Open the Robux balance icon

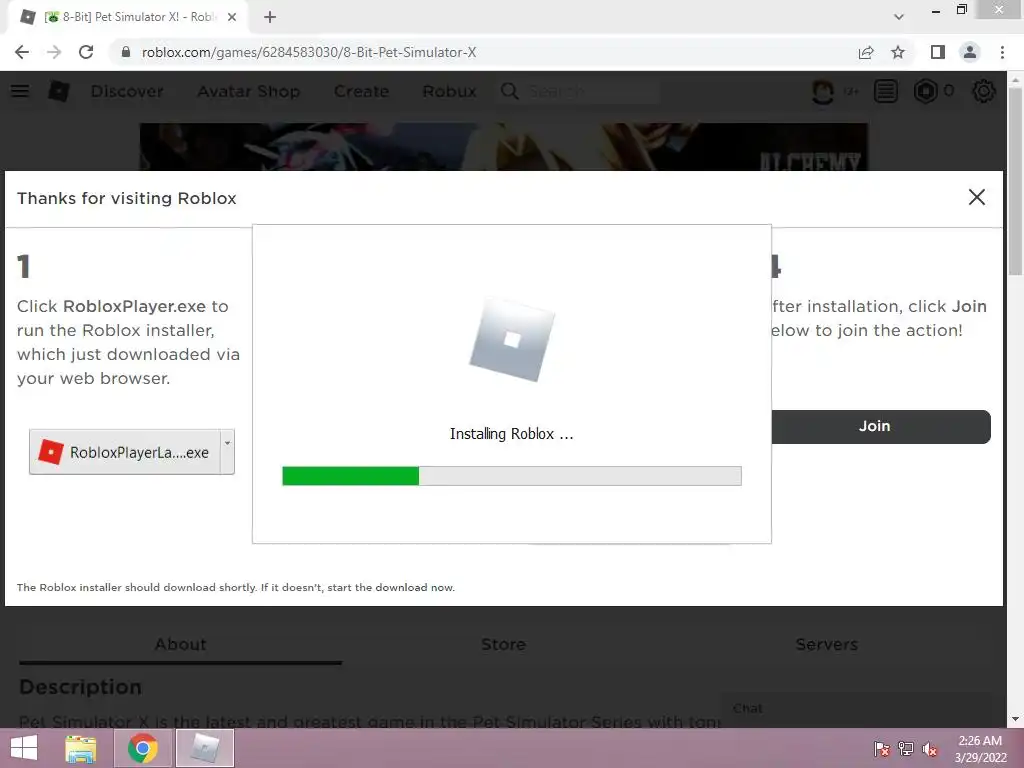pyautogui.click(x=925, y=91)
